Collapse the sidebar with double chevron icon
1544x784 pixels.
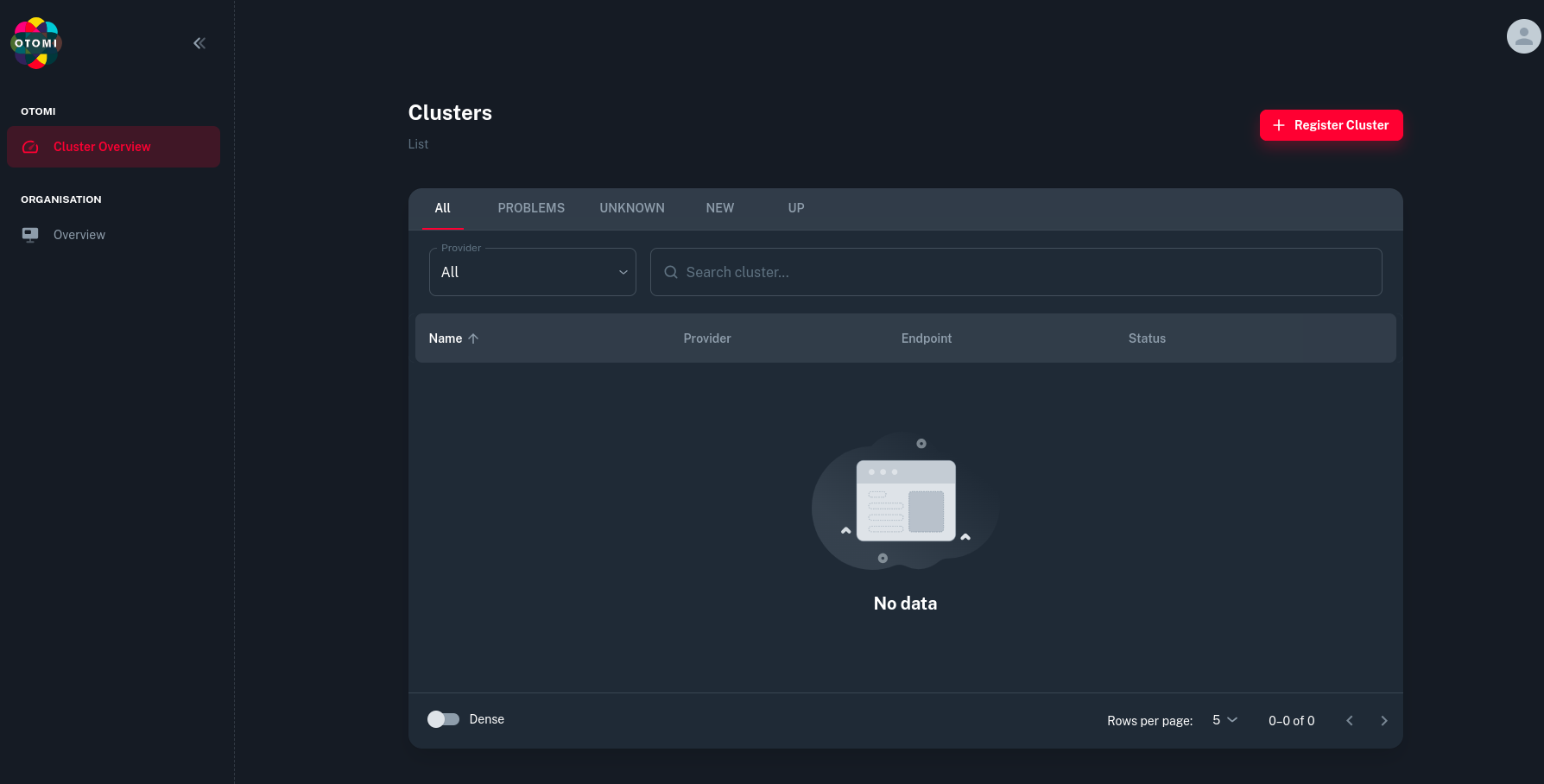click(x=199, y=43)
